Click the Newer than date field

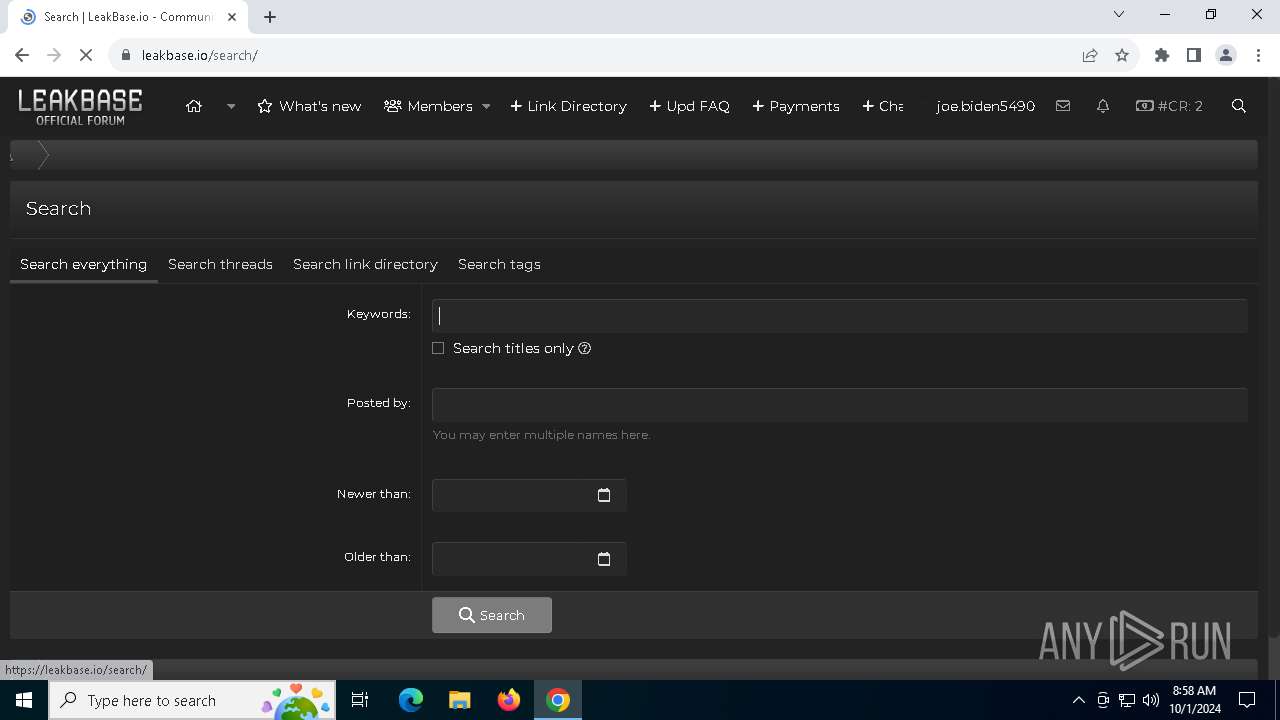pyautogui.click(x=529, y=495)
